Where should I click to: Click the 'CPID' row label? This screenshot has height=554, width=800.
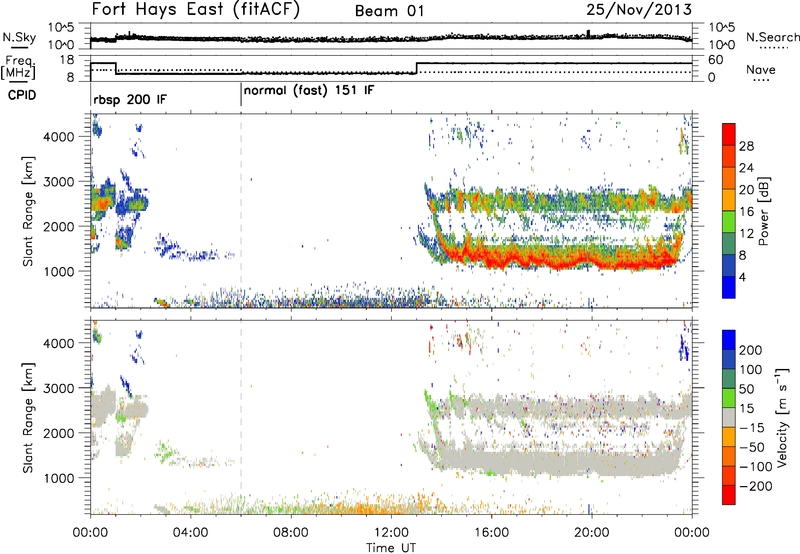[22, 95]
